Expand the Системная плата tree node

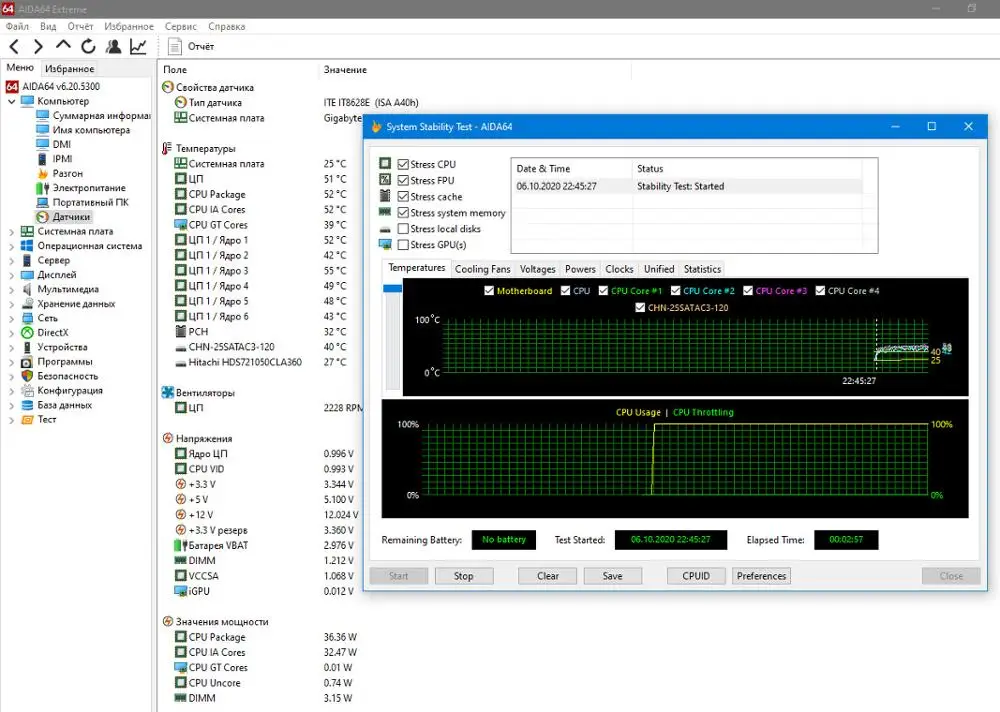(x=11, y=231)
